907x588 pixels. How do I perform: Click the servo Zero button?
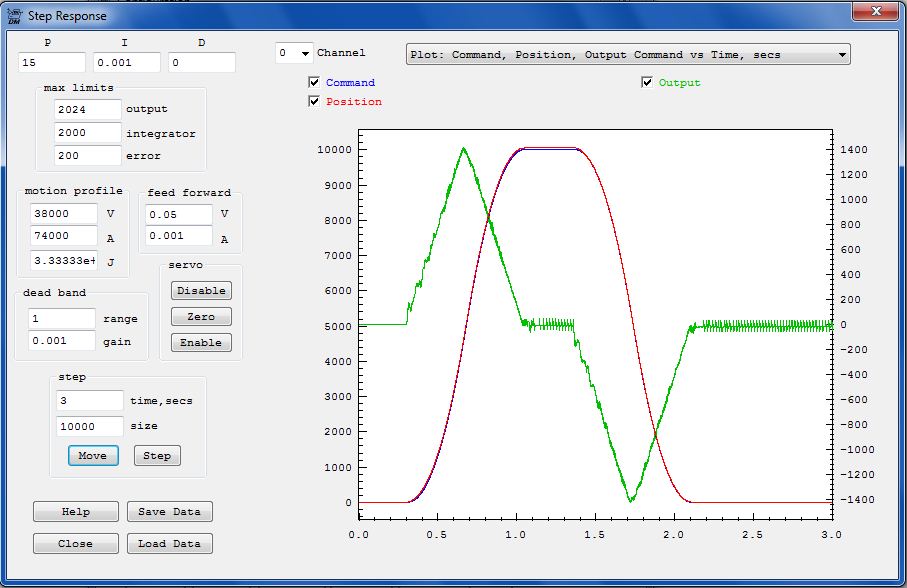[x=201, y=316]
